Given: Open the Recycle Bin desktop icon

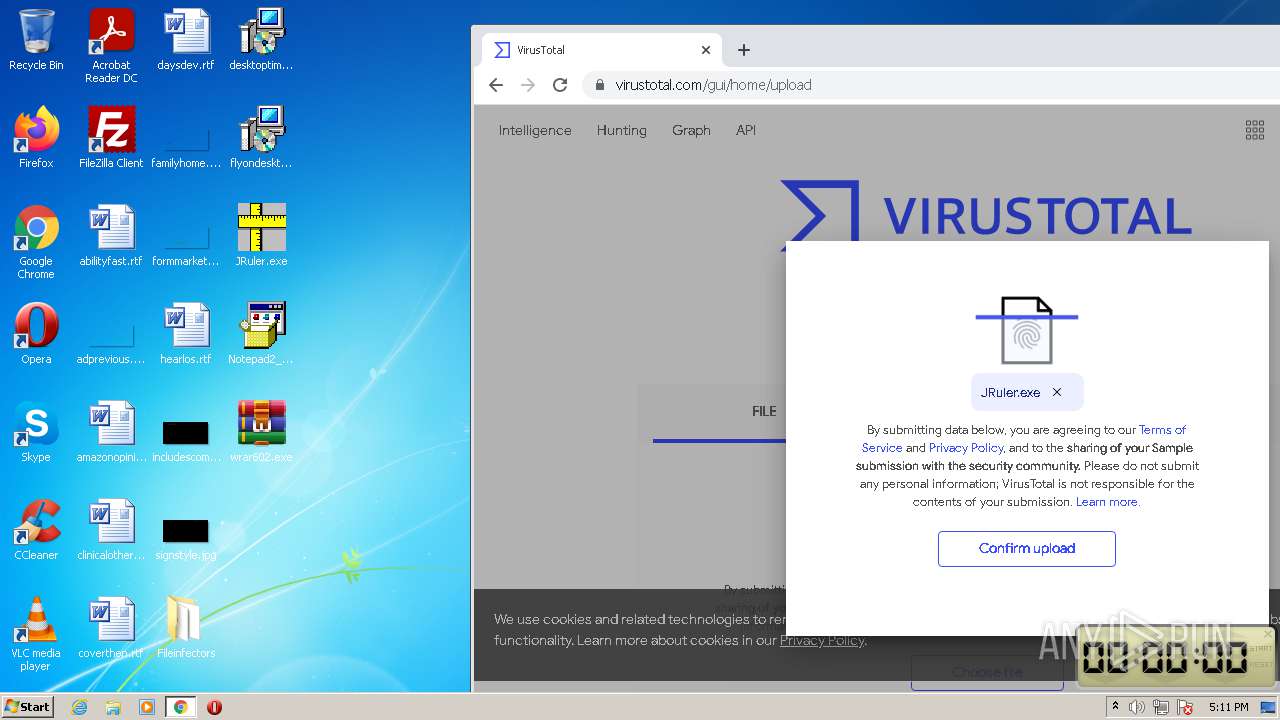Looking at the screenshot, I should pyautogui.click(x=36, y=40).
